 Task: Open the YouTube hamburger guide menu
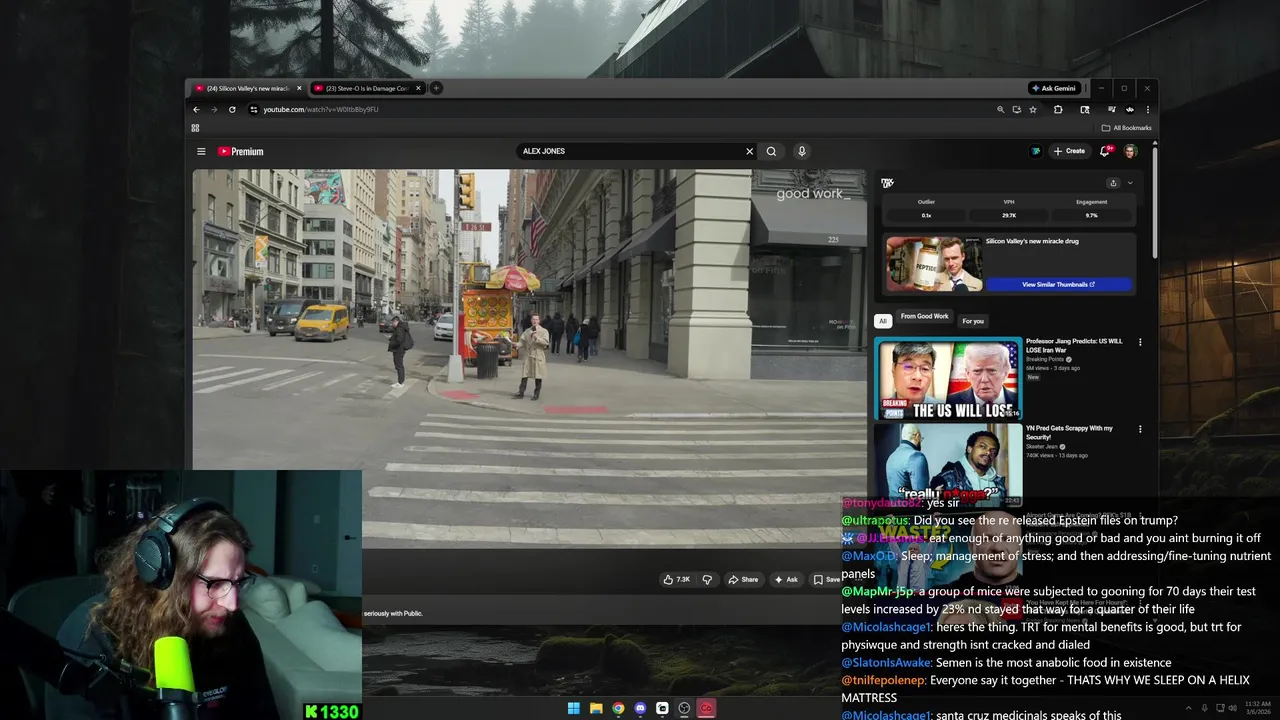[201, 151]
